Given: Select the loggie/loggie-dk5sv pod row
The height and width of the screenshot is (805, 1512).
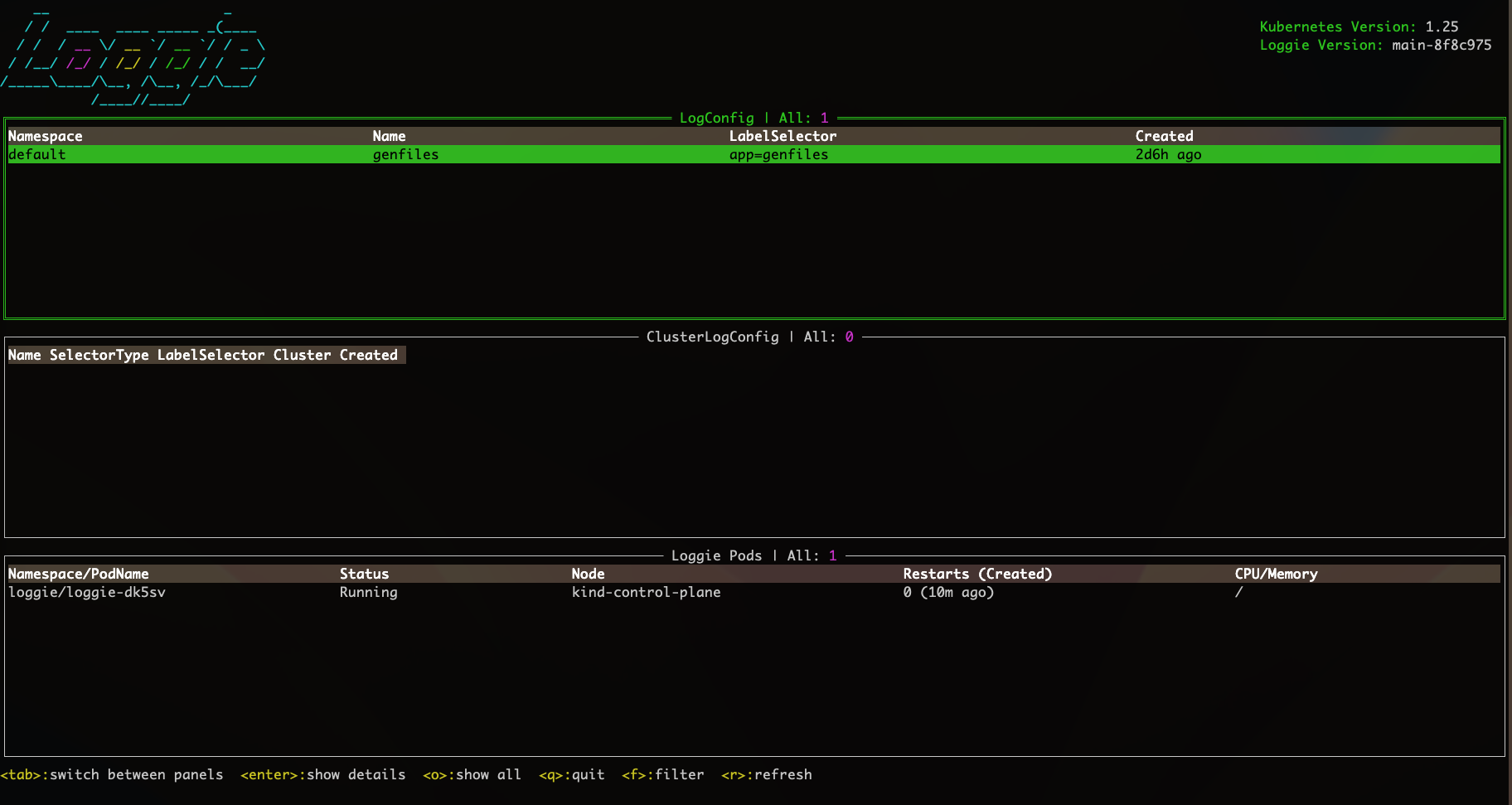Looking at the screenshot, I should [x=87, y=592].
